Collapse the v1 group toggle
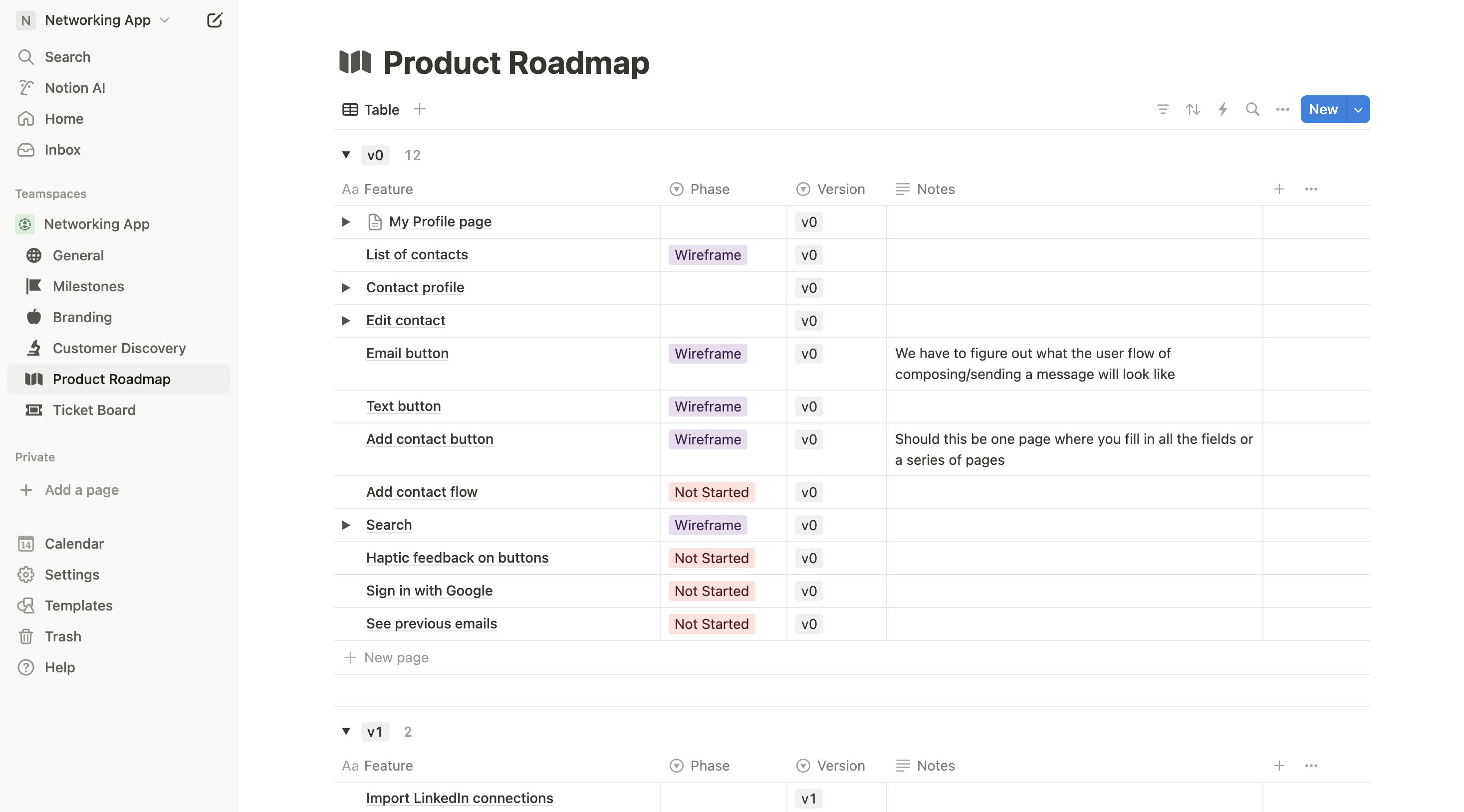1464x812 pixels. pos(346,731)
